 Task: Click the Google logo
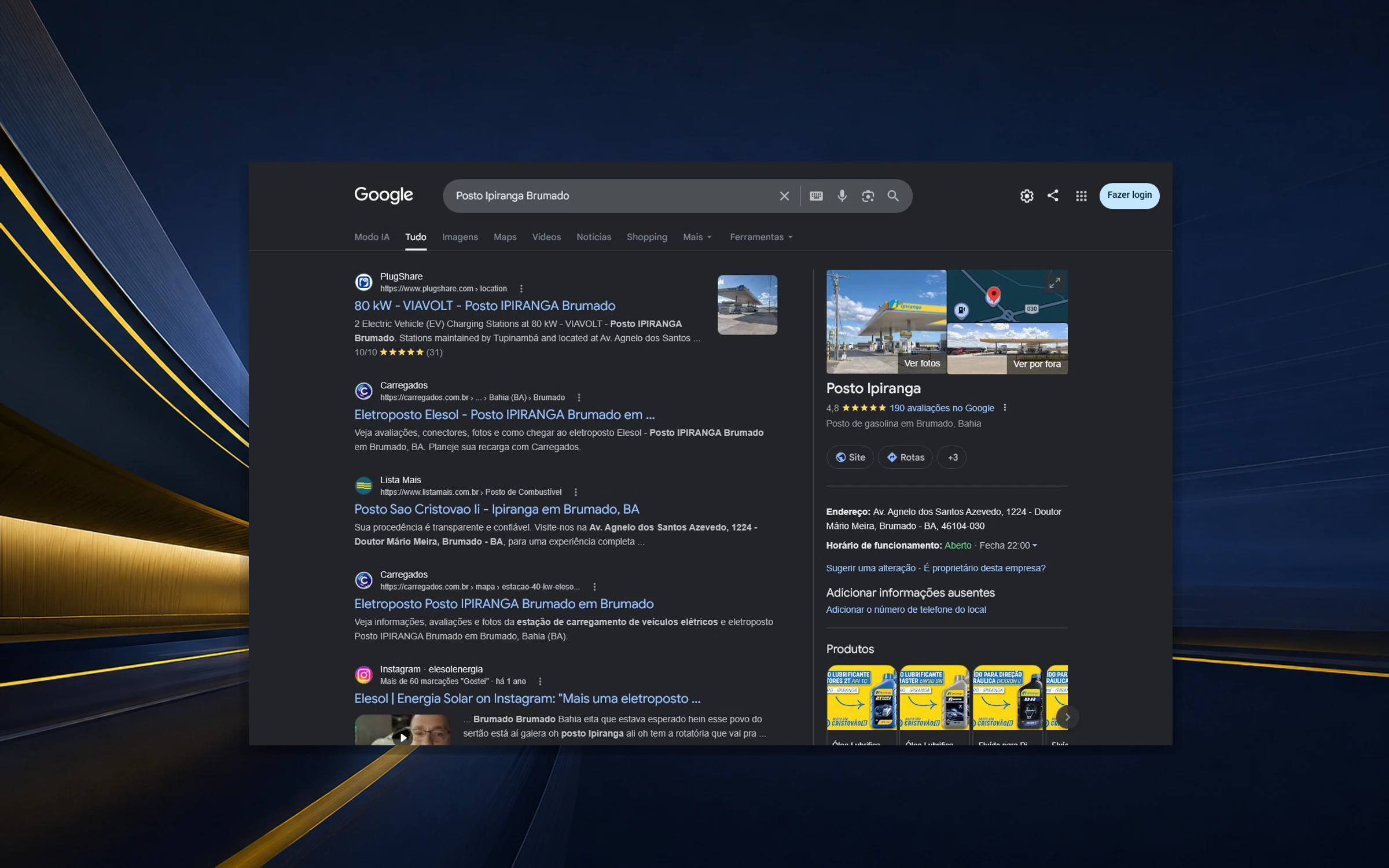click(384, 195)
